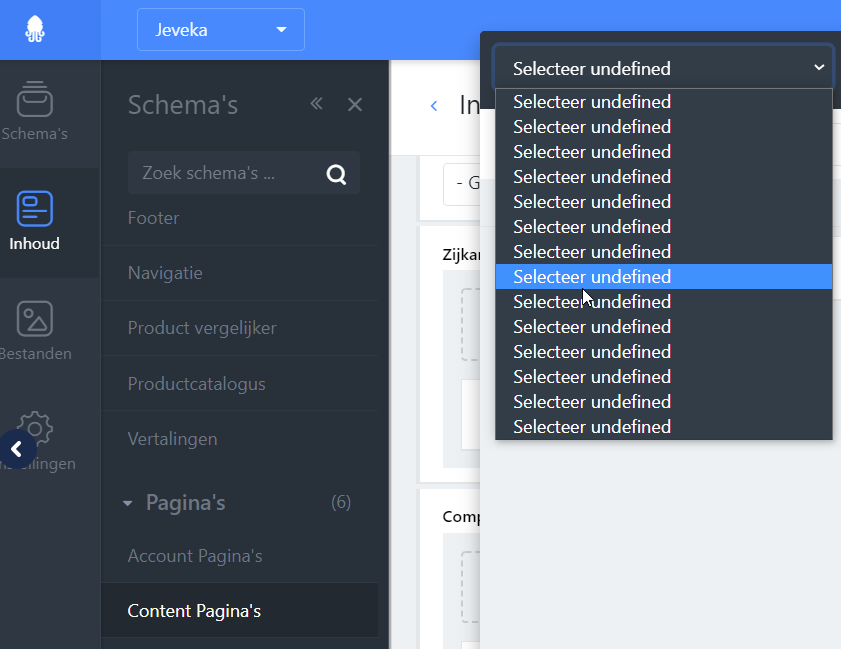This screenshot has width=841, height=649.
Task: Open the Bestanden assets section
Action: point(35,331)
